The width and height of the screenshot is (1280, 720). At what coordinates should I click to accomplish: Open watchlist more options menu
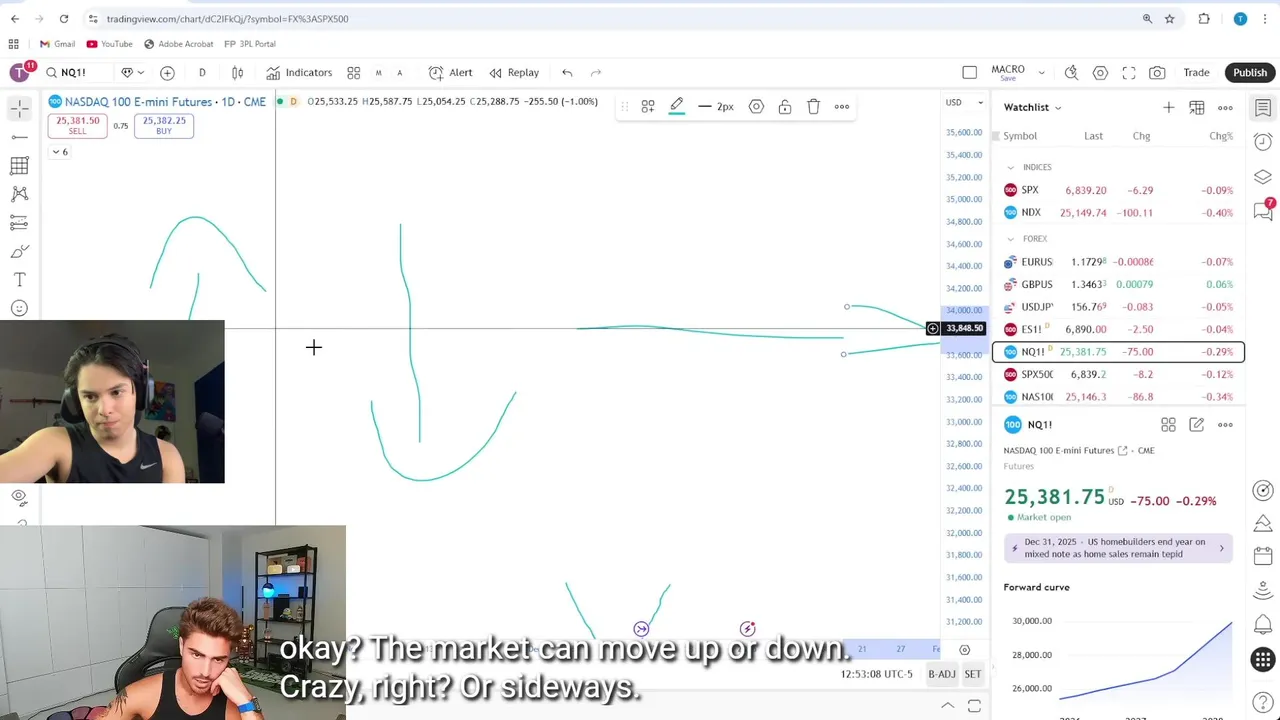tap(1225, 107)
